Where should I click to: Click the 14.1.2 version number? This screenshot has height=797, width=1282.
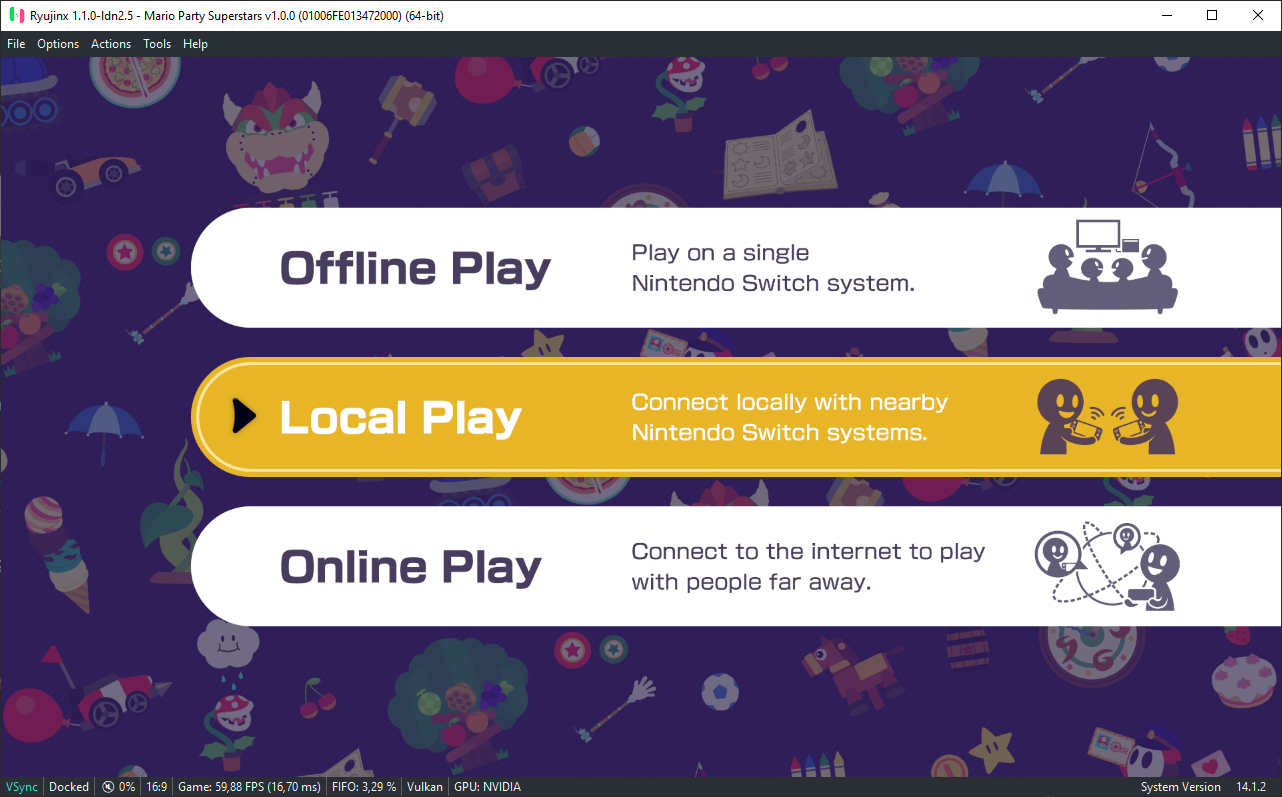click(1252, 787)
